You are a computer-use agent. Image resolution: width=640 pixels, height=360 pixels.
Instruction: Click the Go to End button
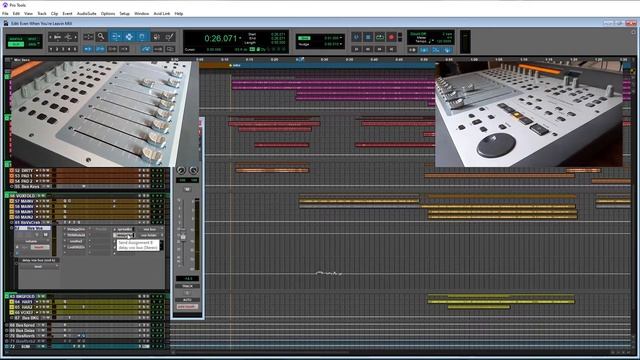[x=391, y=49]
